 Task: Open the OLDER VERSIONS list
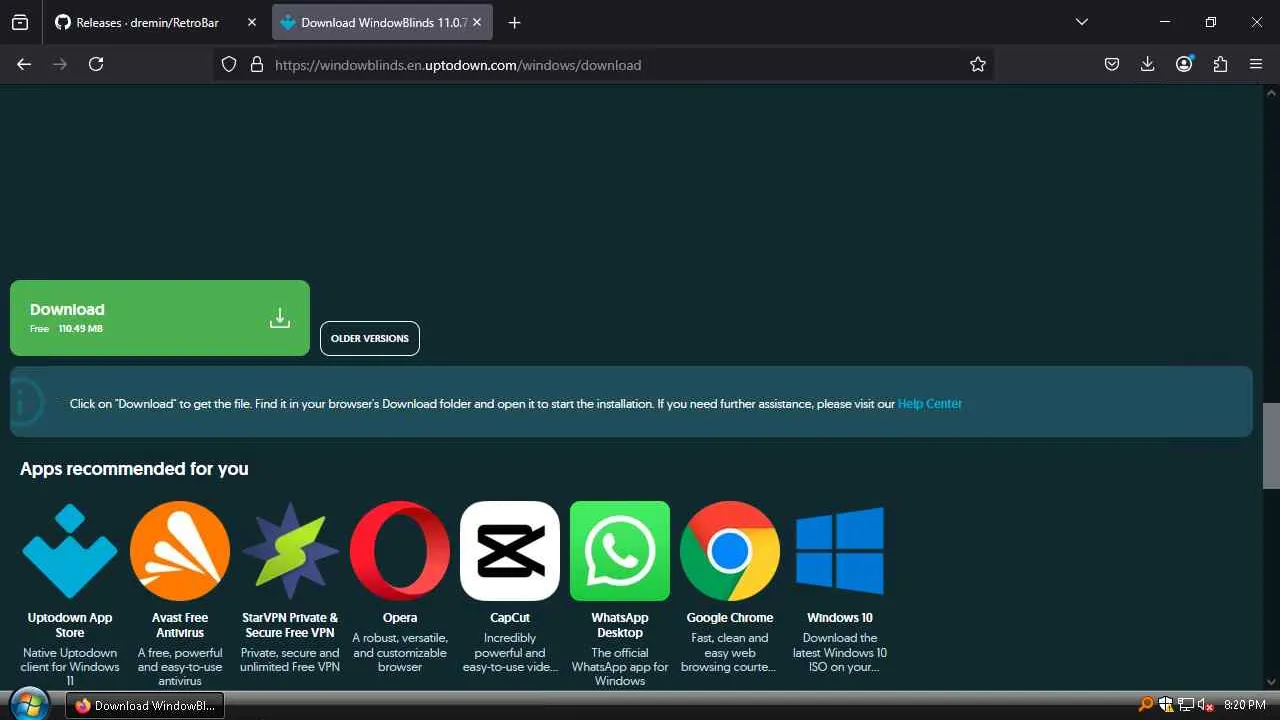click(370, 338)
